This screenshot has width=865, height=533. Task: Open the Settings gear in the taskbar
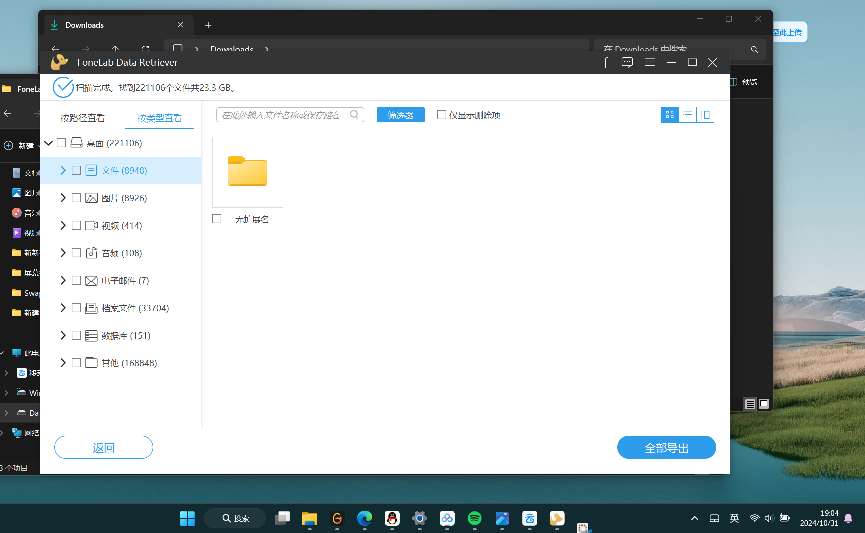point(420,519)
